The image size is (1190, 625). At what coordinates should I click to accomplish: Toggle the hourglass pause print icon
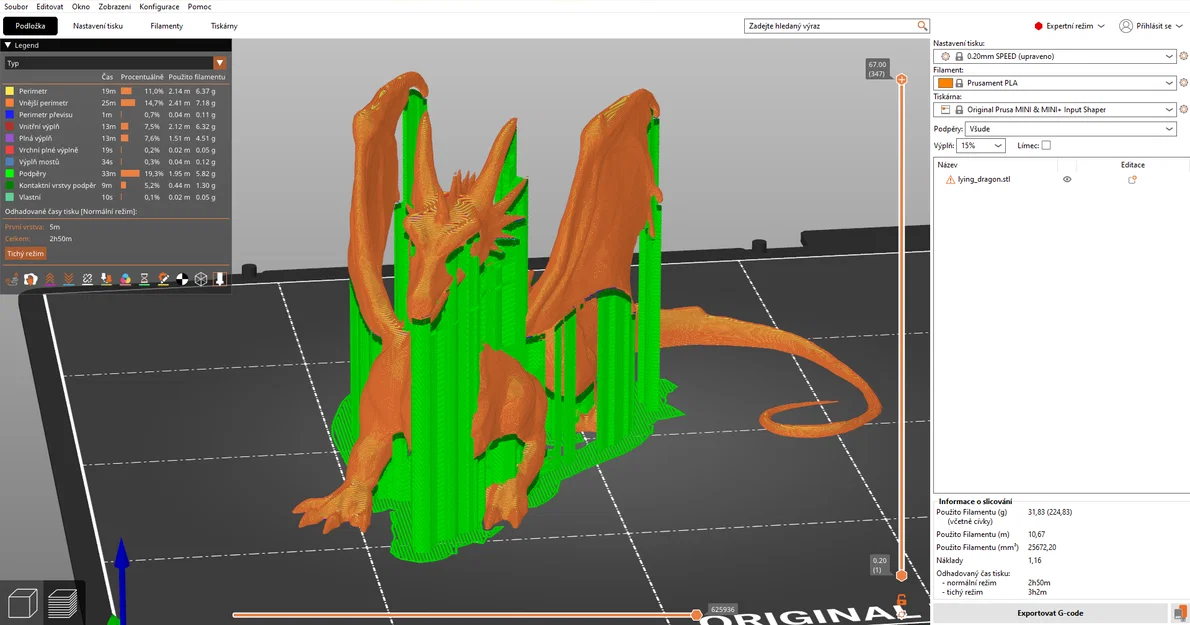(144, 279)
